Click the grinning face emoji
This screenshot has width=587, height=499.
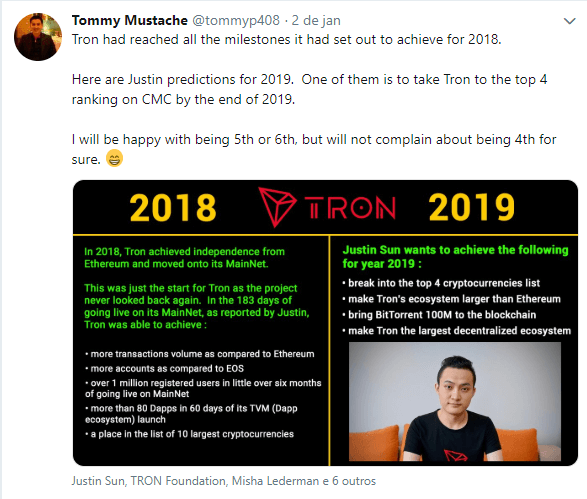(114, 158)
